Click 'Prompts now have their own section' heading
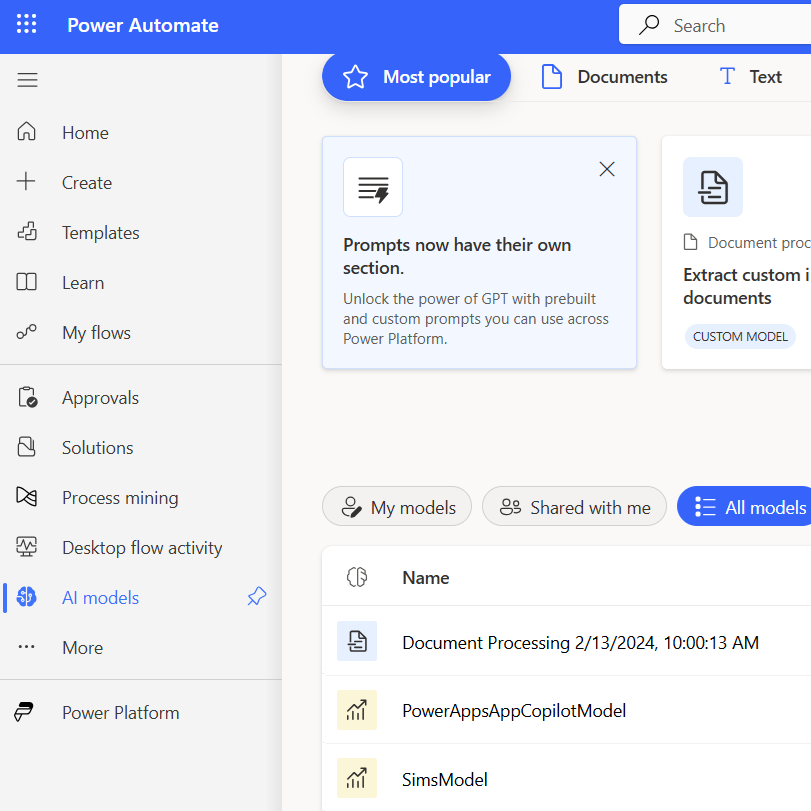This screenshot has height=811, width=811. coord(457,257)
